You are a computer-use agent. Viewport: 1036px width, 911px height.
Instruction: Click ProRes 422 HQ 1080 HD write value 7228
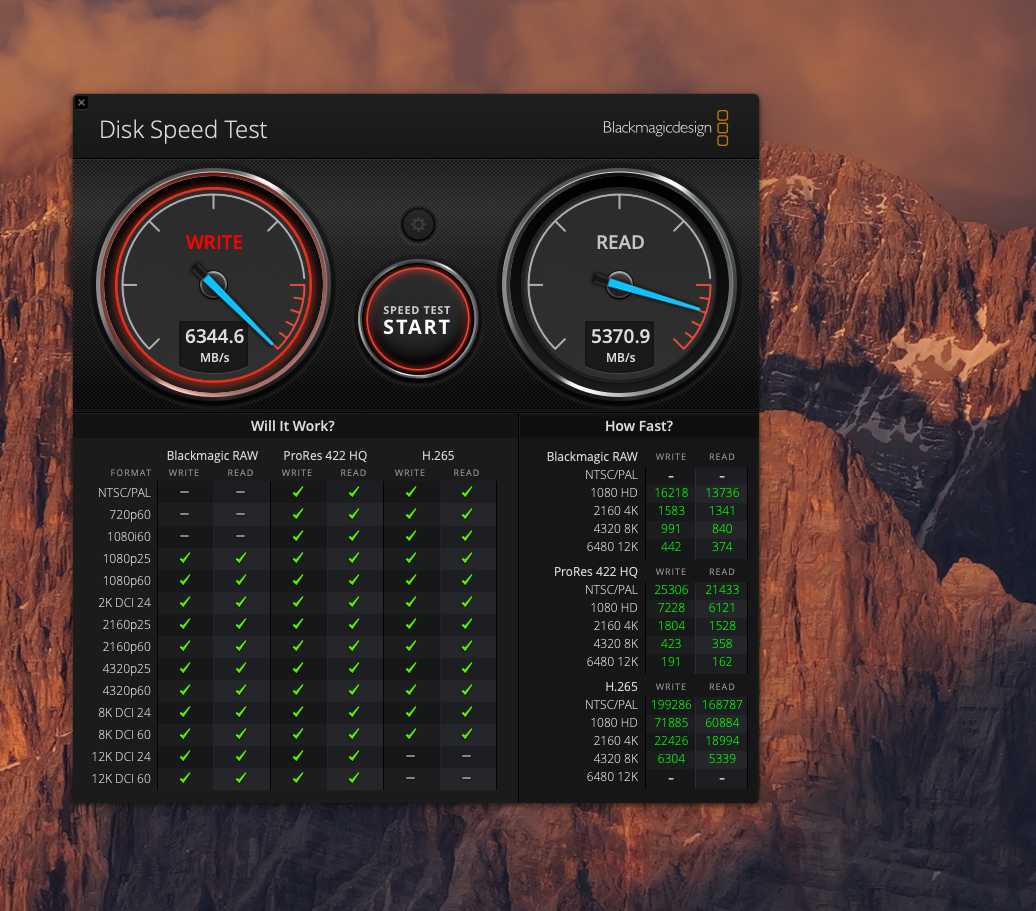point(671,608)
